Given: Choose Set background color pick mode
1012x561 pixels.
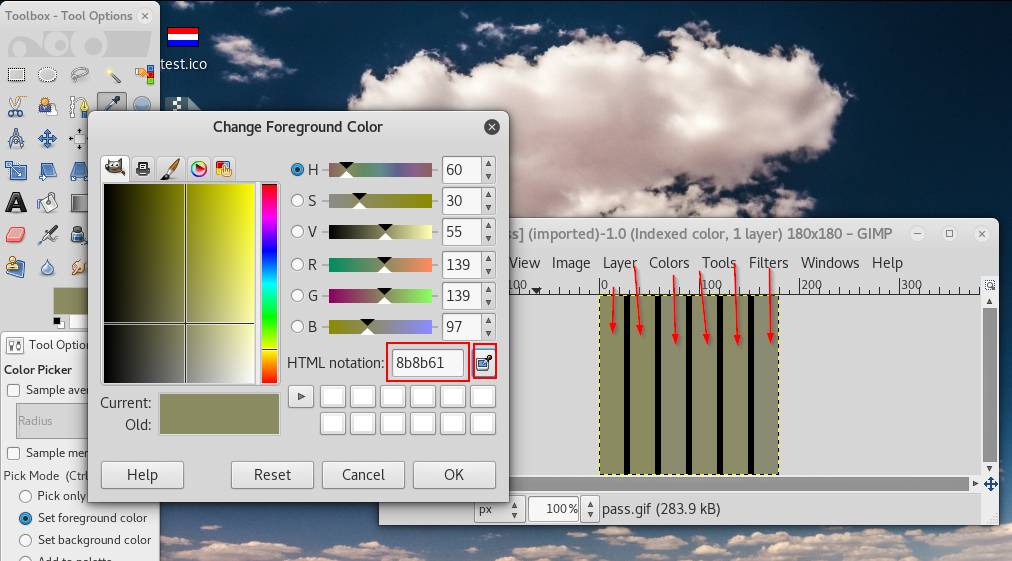Looking at the screenshot, I should point(25,540).
